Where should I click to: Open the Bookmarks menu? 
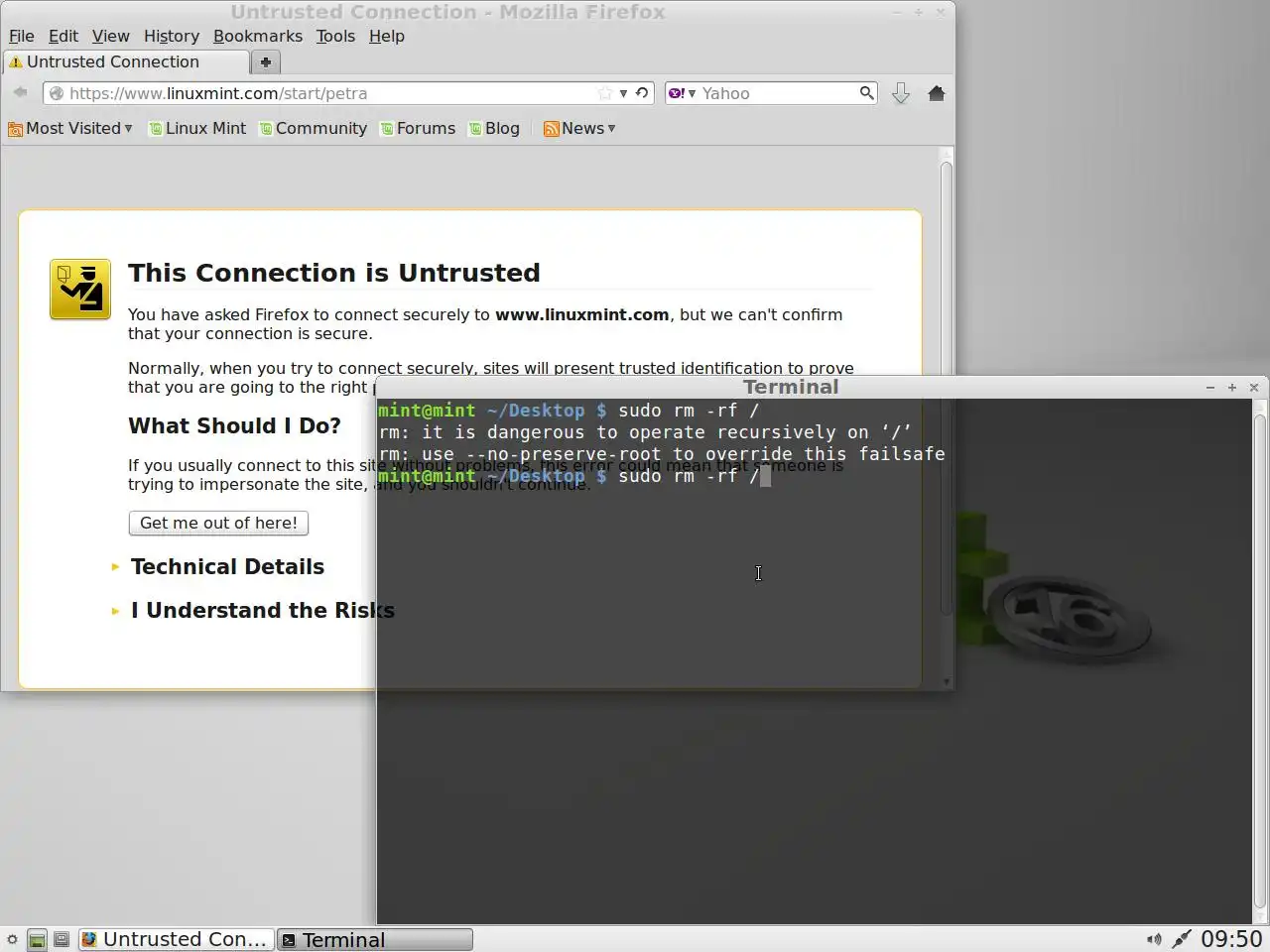pos(258,36)
